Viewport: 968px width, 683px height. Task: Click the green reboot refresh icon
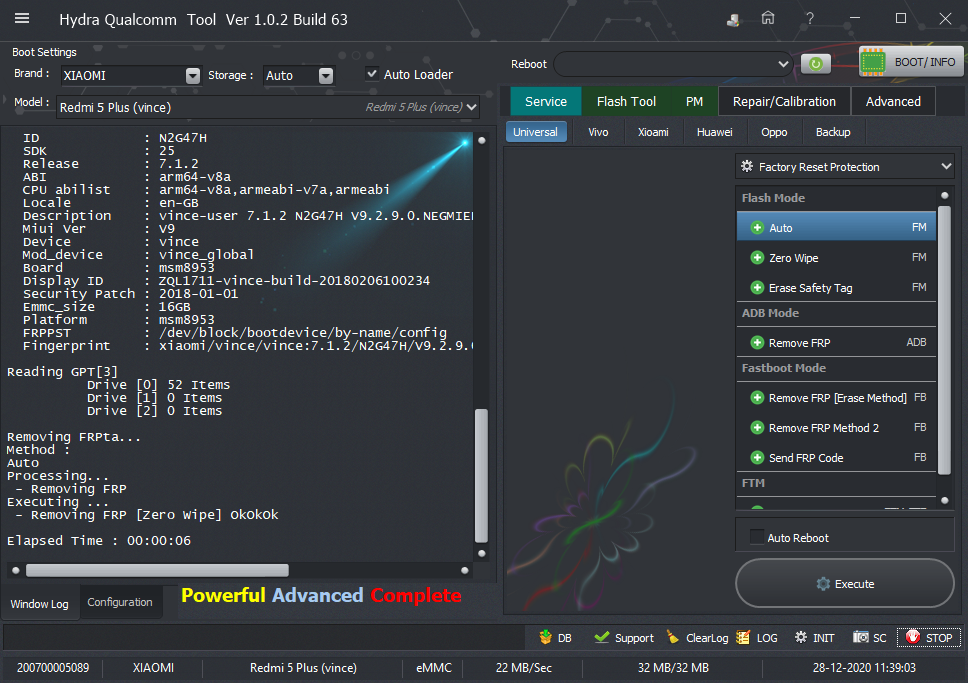click(816, 64)
